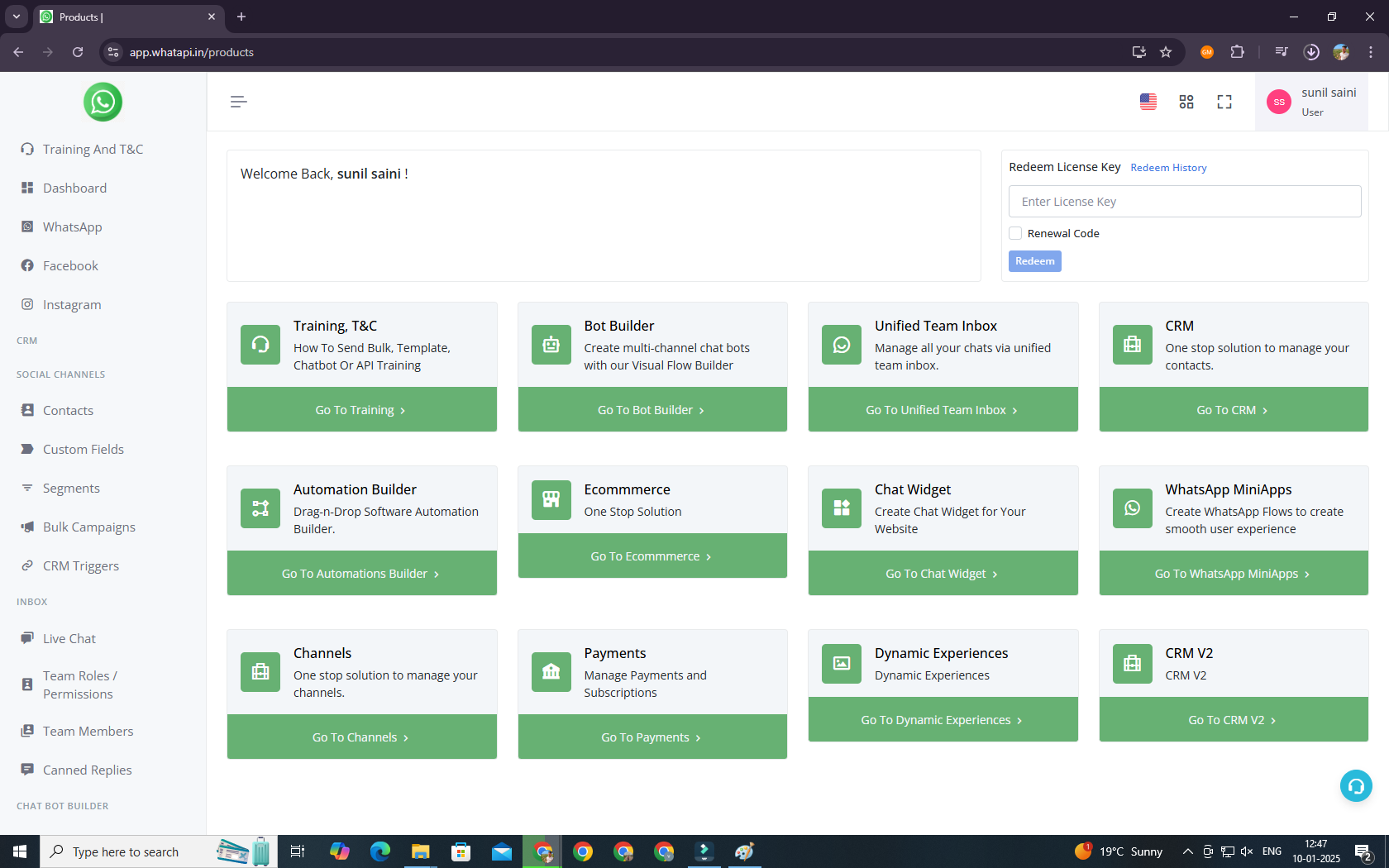Click the Dynamic Experiences image icon
The width and height of the screenshot is (1389, 868).
pos(842,664)
